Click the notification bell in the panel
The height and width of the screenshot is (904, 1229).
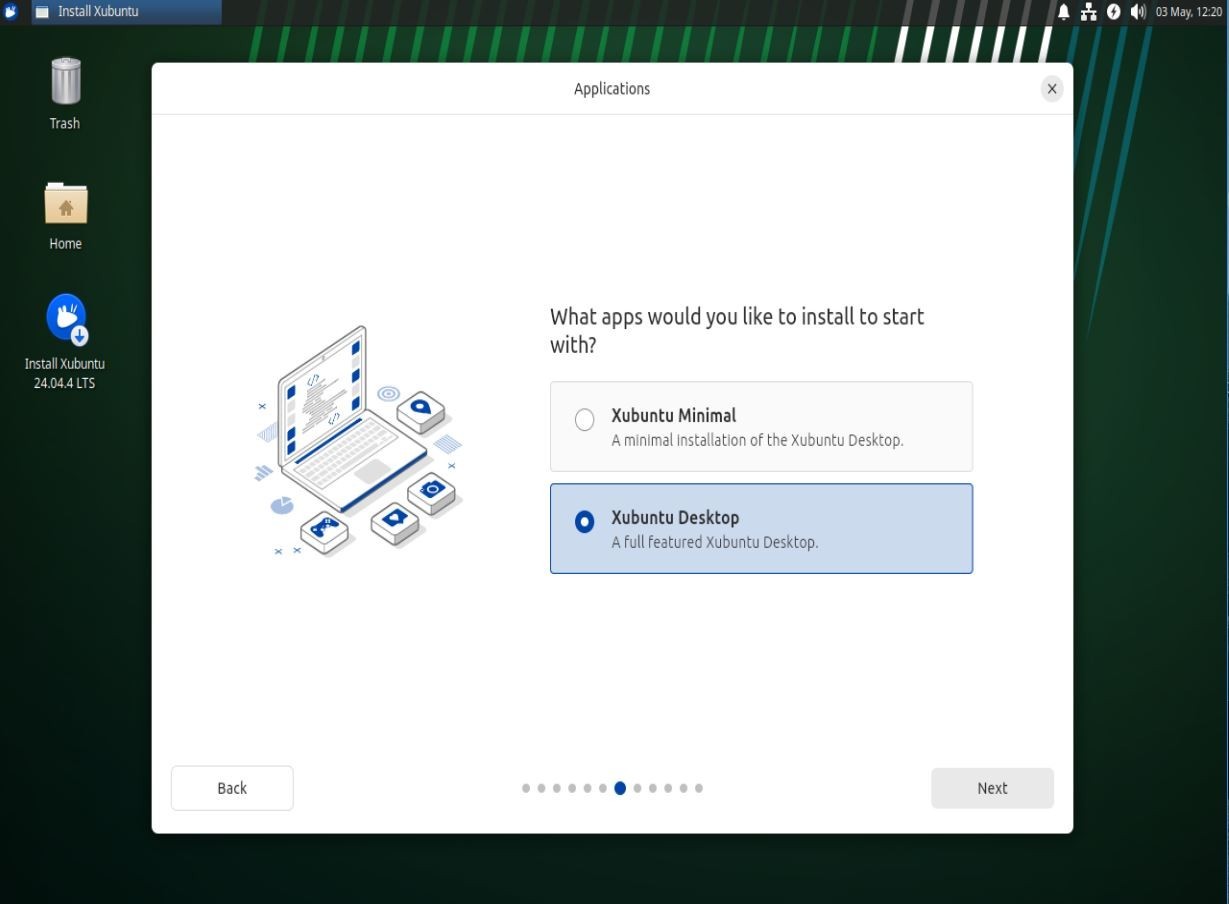click(1064, 12)
